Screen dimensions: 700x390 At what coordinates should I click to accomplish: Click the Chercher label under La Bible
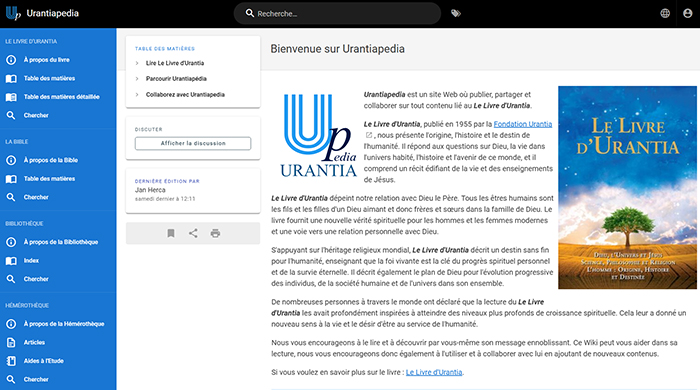[x=36, y=197]
